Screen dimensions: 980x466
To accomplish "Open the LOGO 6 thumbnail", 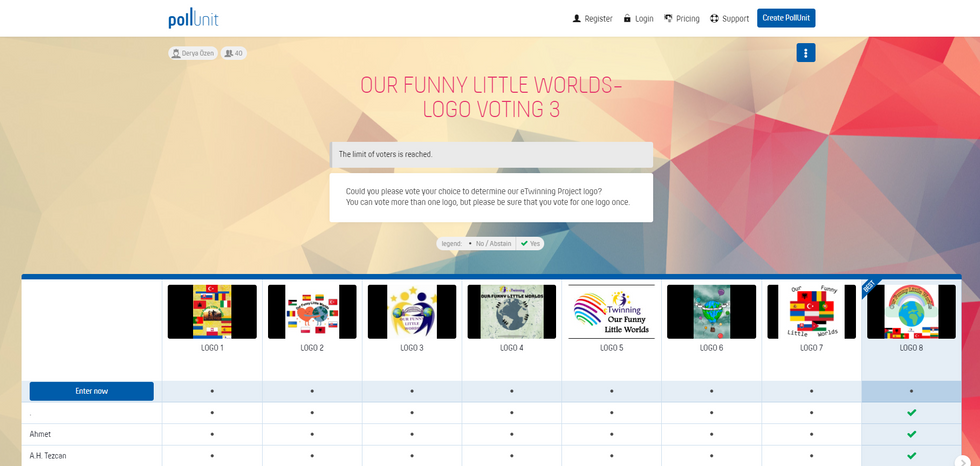I will [711, 312].
